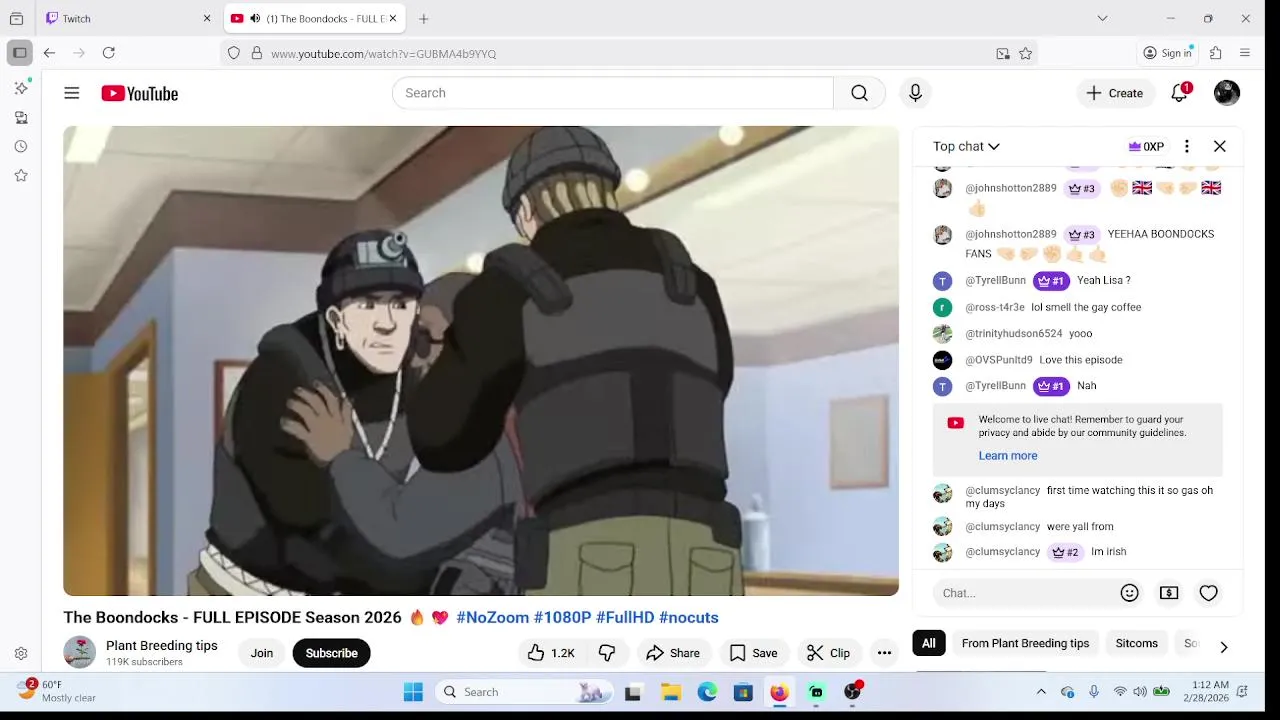Join the Plant Breeding tips channel
1280x720 pixels.
[262, 653]
